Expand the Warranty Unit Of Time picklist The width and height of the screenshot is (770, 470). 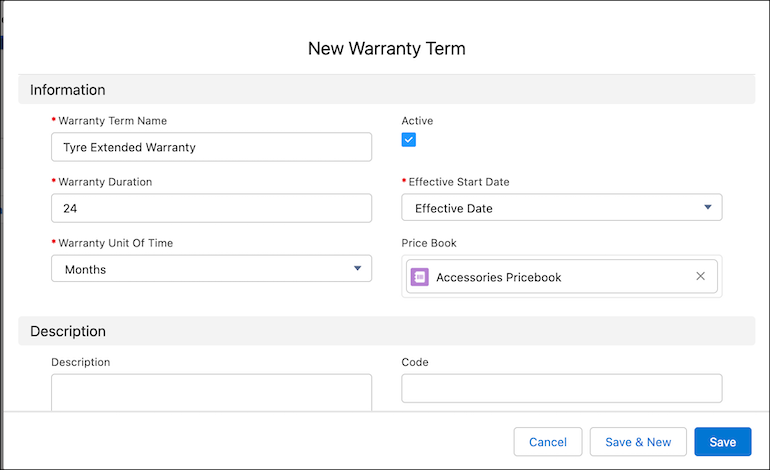pos(211,269)
